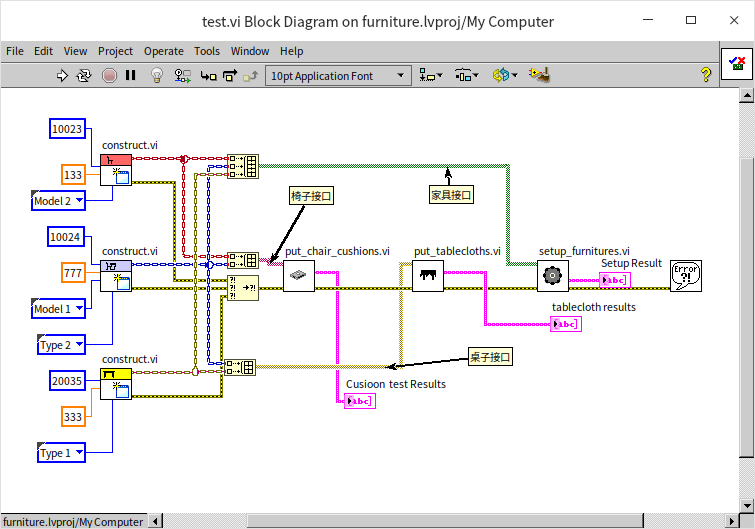Click the Step Into toolbar button
The image size is (755, 529).
point(208,75)
